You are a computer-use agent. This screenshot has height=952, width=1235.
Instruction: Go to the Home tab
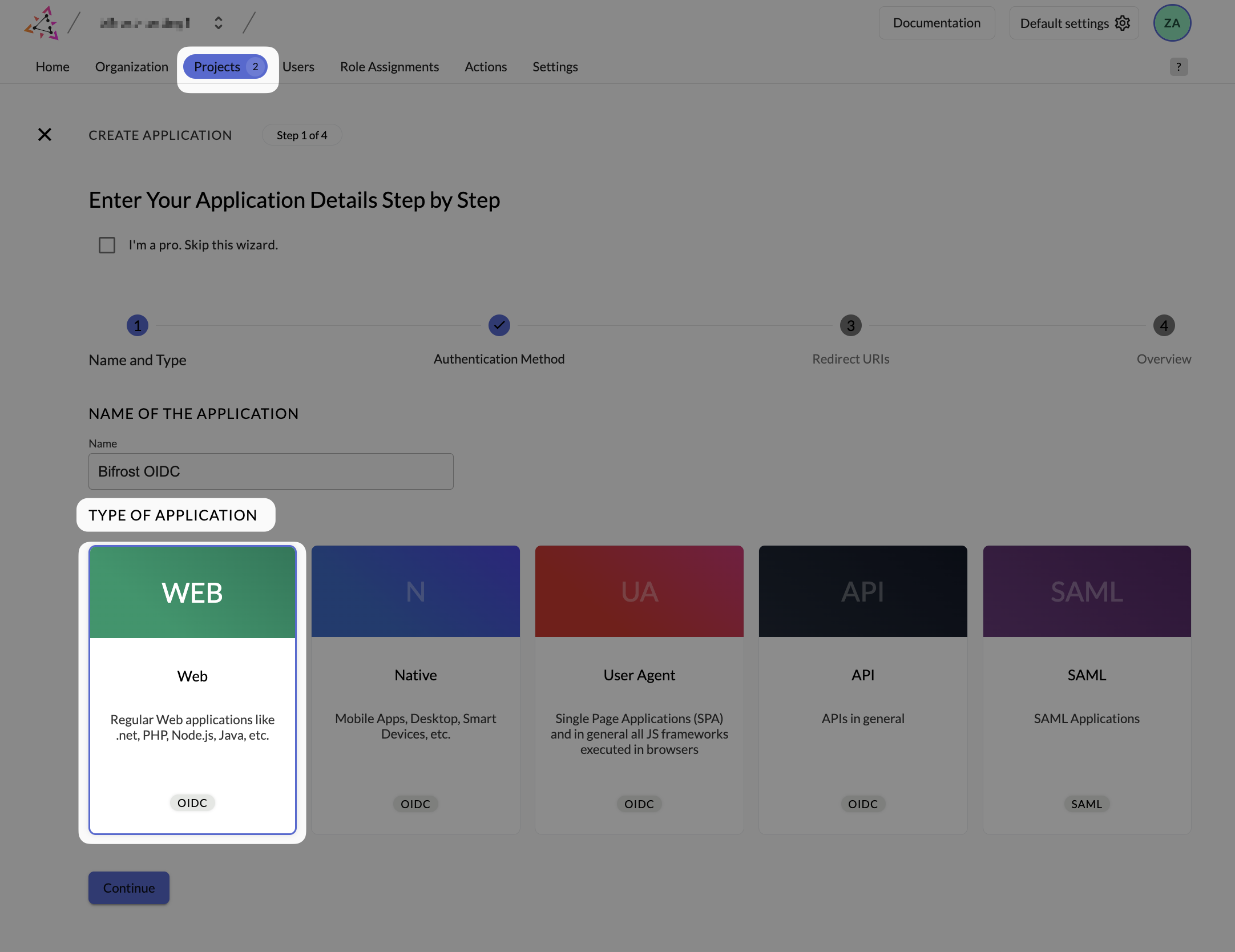[x=53, y=67]
